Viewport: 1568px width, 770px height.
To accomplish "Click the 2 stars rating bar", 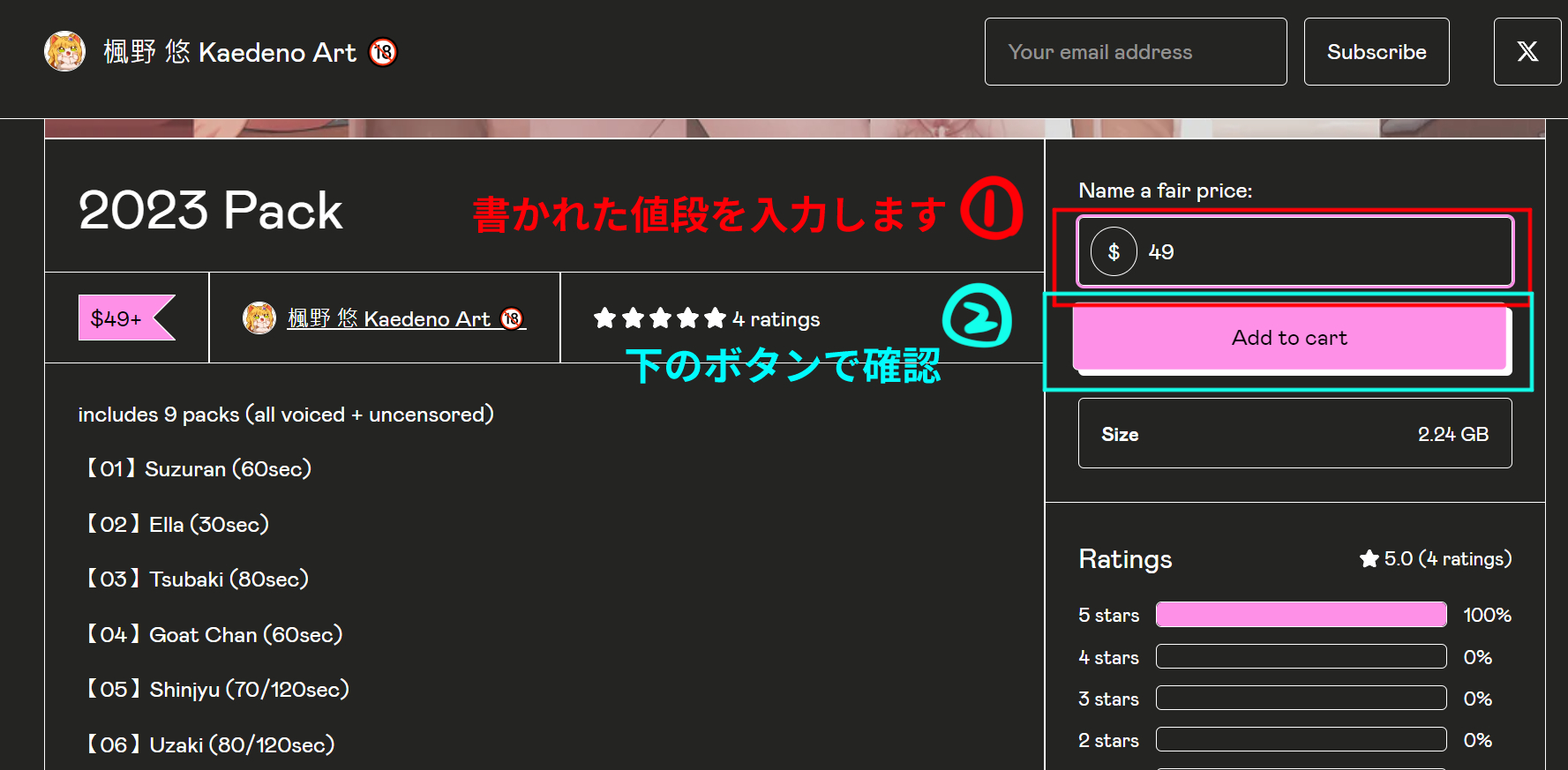I will tap(1301, 739).
